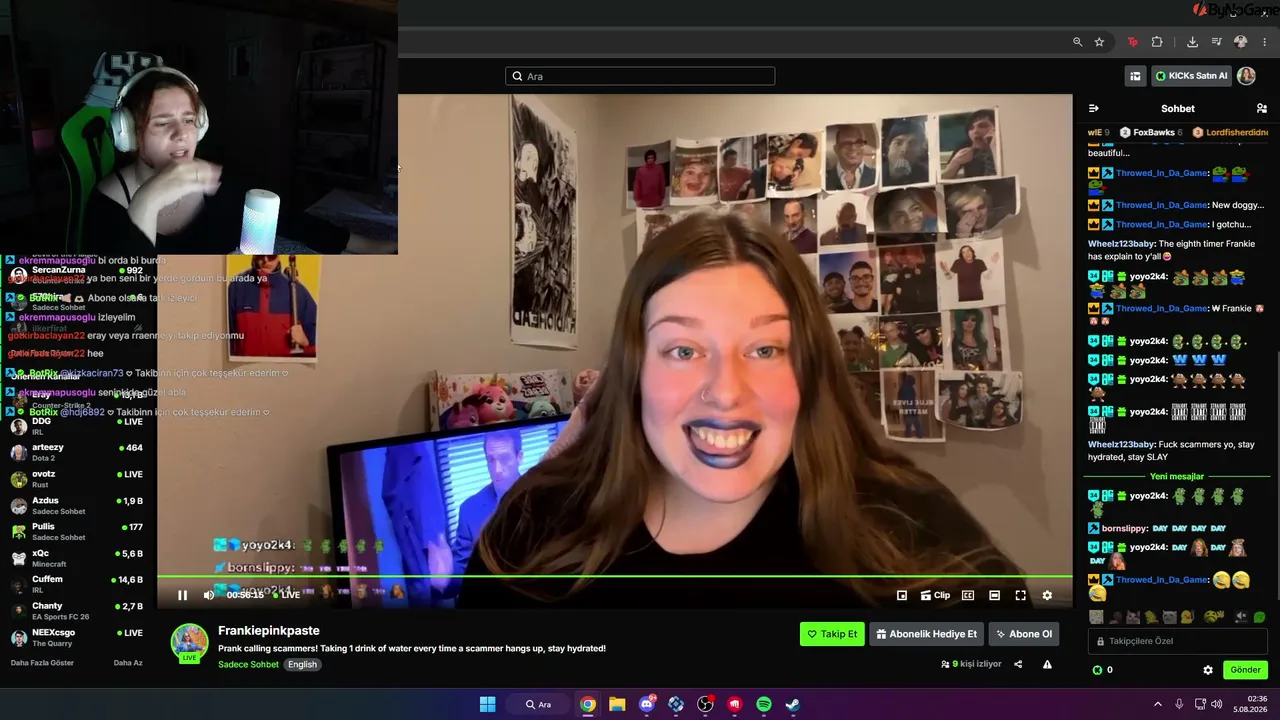Click the Yeni mesajlar new messages divider
This screenshot has height=720, width=1280.
(1177, 476)
